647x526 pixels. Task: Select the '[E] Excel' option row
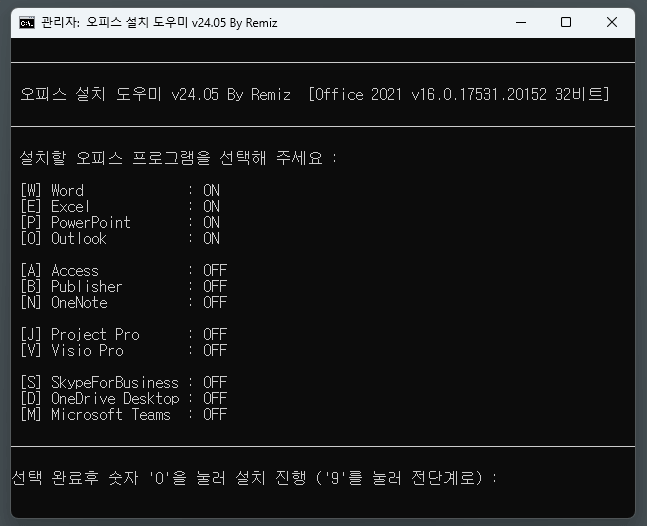coord(120,206)
